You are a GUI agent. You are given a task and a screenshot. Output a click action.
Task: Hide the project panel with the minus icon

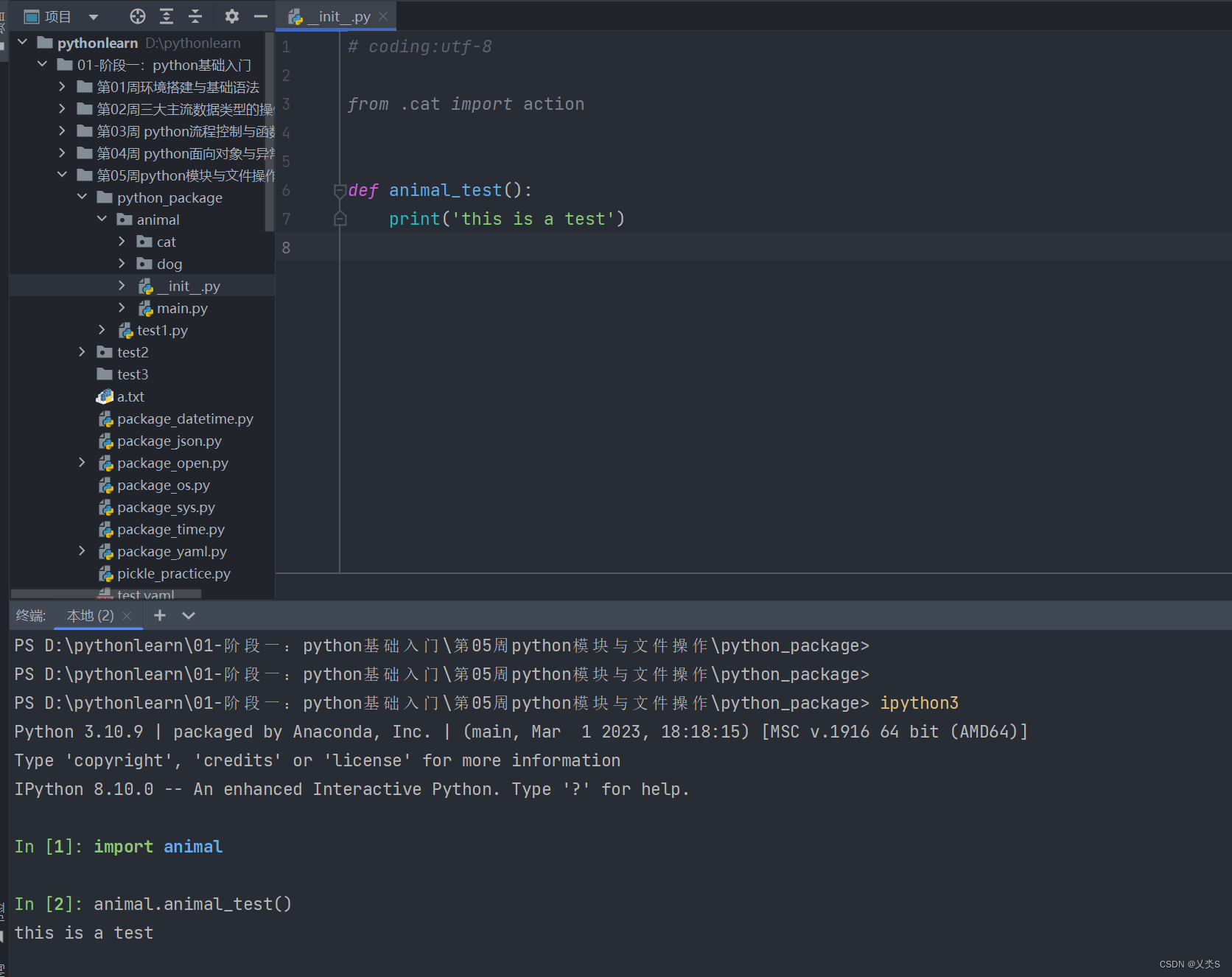(260, 16)
